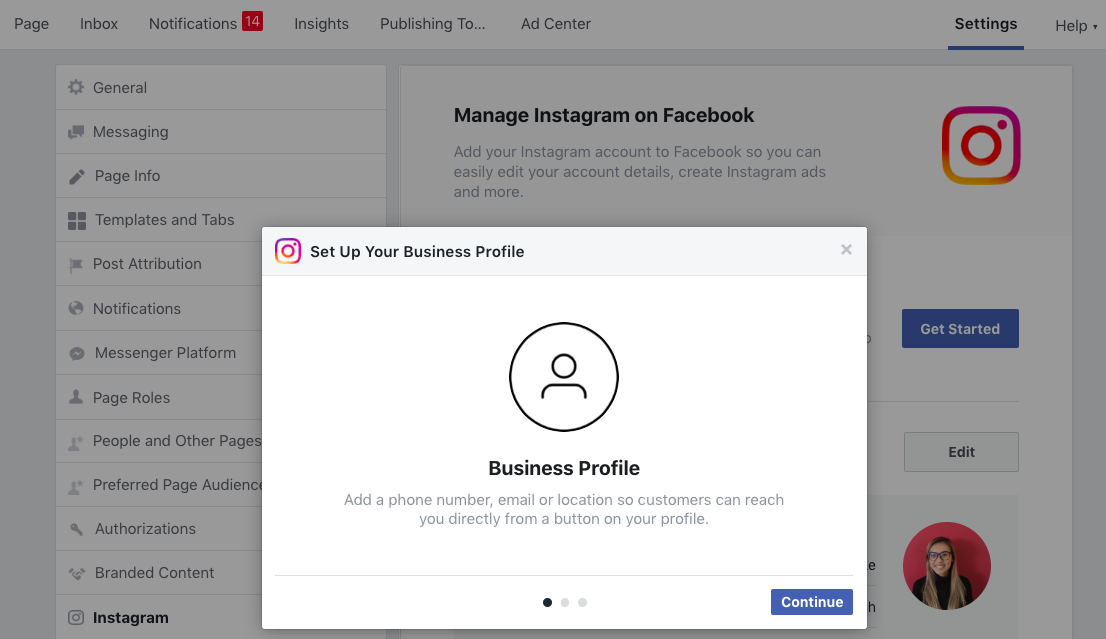1106x639 pixels.
Task: Click the Post Attribution flag icon
Action: [x=75, y=265]
